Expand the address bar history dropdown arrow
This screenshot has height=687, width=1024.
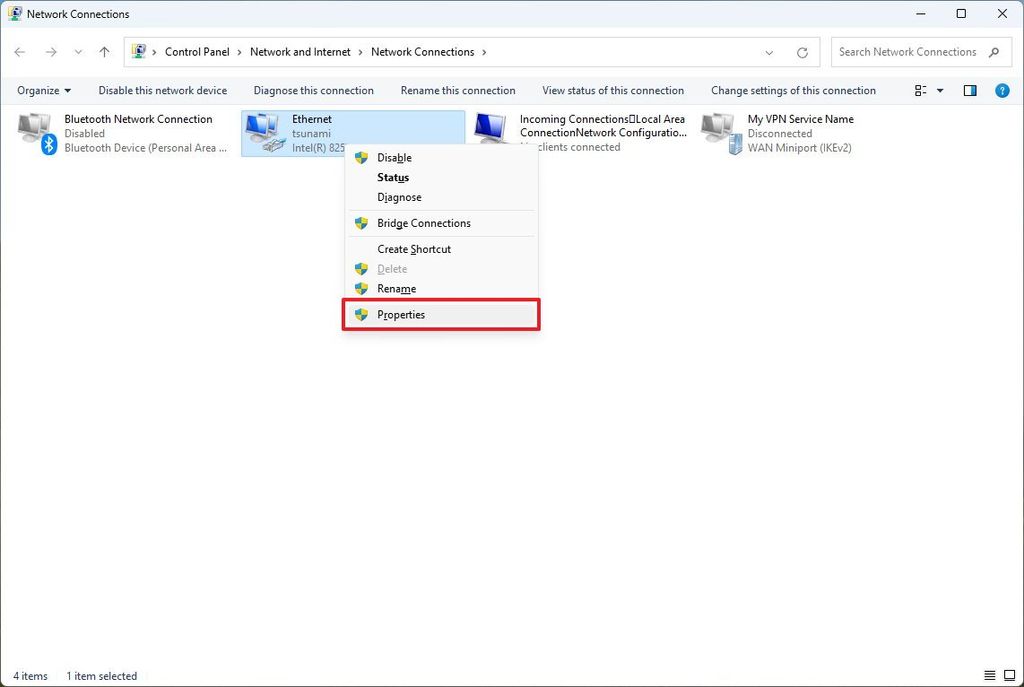pyautogui.click(x=768, y=52)
